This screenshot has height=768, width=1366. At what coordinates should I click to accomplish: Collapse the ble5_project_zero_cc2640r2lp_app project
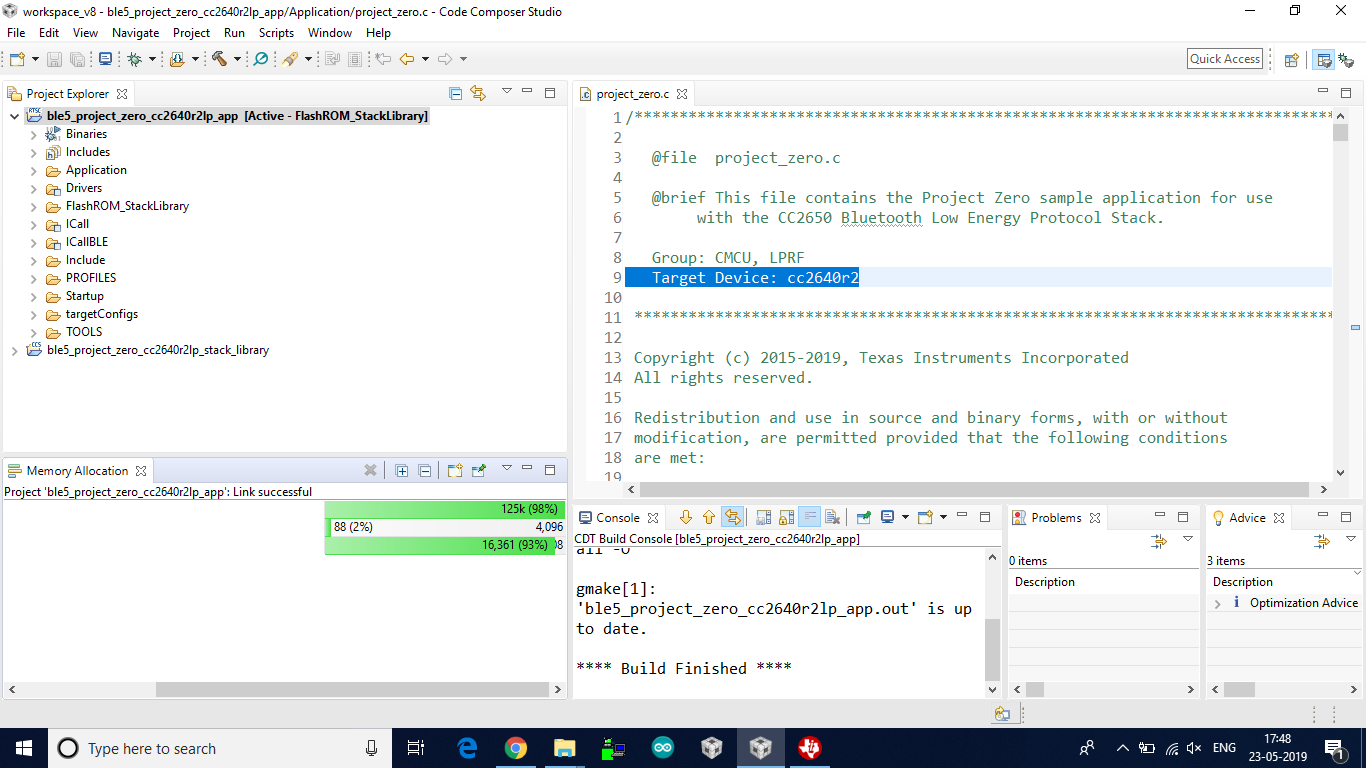(x=13, y=116)
